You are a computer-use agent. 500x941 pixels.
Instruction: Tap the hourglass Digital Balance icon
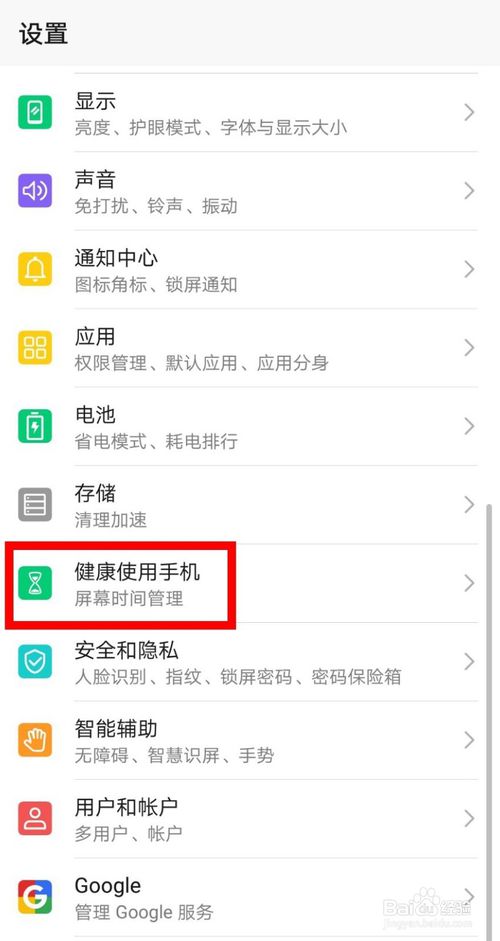coord(35,583)
